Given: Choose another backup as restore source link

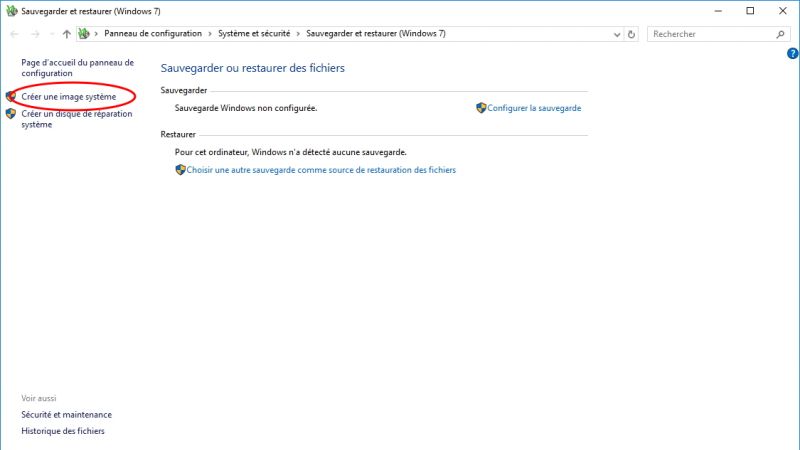Looking at the screenshot, I should coord(321,170).
